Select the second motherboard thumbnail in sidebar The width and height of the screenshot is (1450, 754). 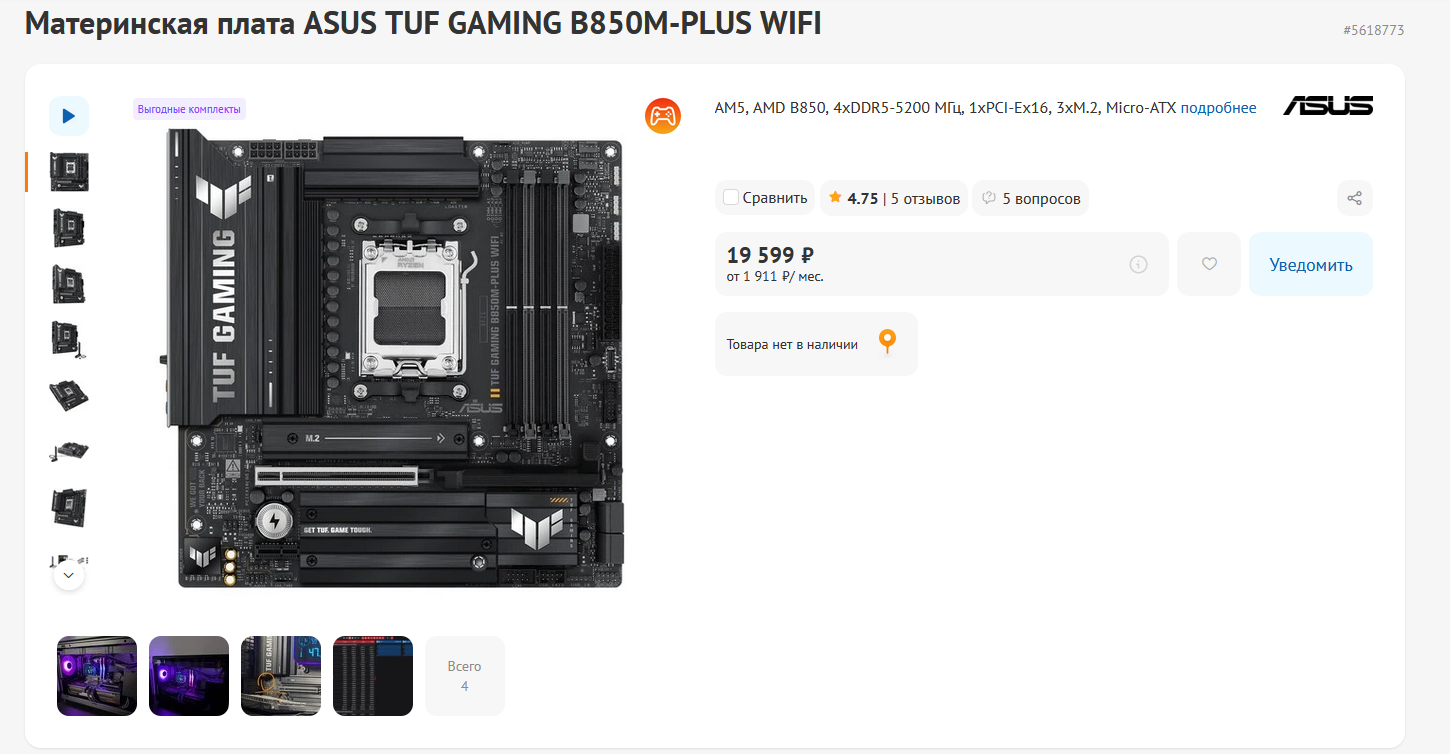pos(70,228)
